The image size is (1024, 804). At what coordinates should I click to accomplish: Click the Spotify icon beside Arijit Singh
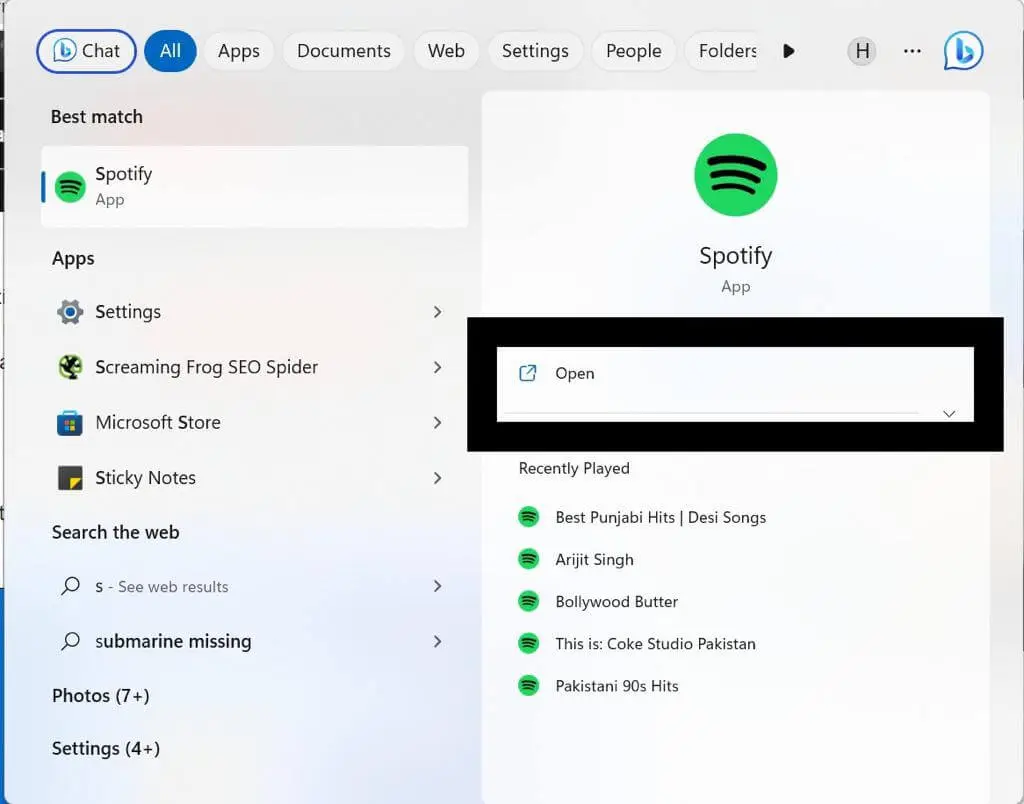pos(528,559)
